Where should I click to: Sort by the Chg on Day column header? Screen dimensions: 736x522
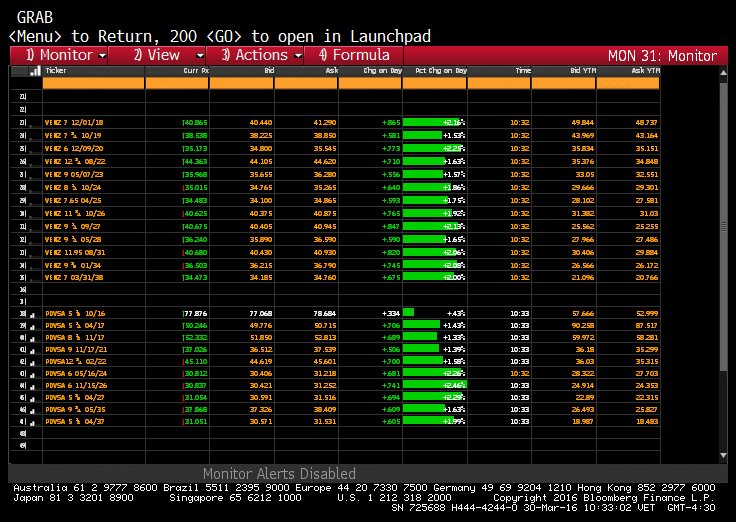coord(370,71)
